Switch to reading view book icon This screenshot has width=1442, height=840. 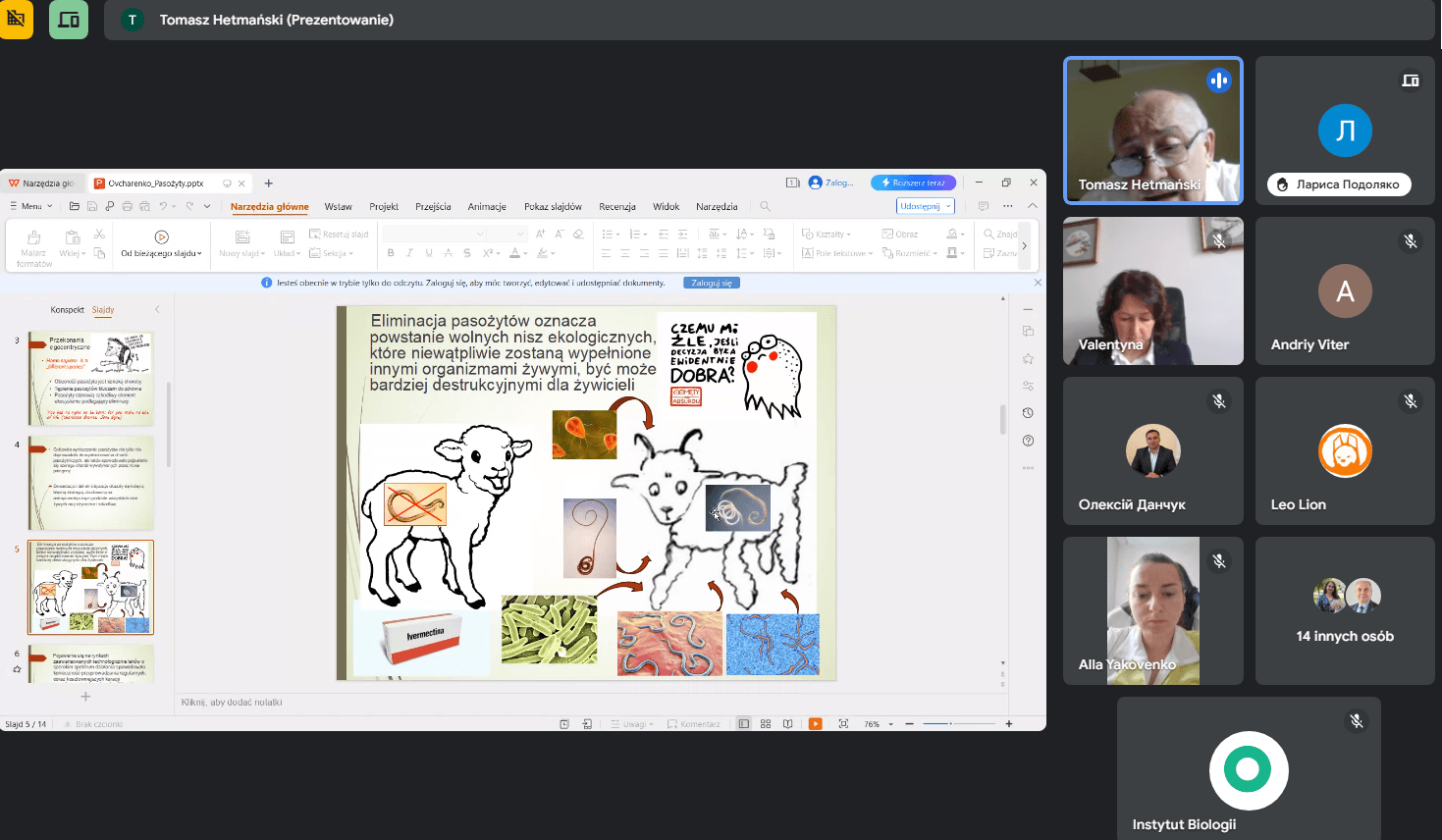(x=787, y=724)
